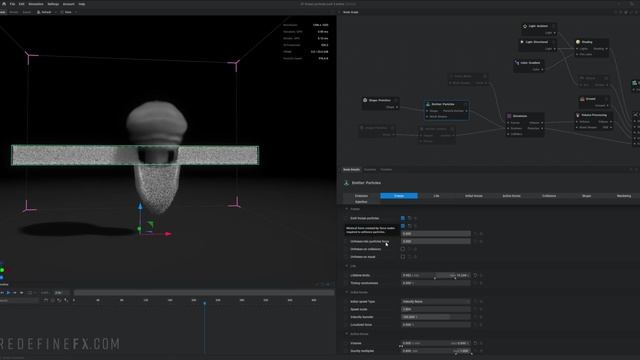
Task: Click the blue vertical axis gizmo arrow
Action: point(140,206)
